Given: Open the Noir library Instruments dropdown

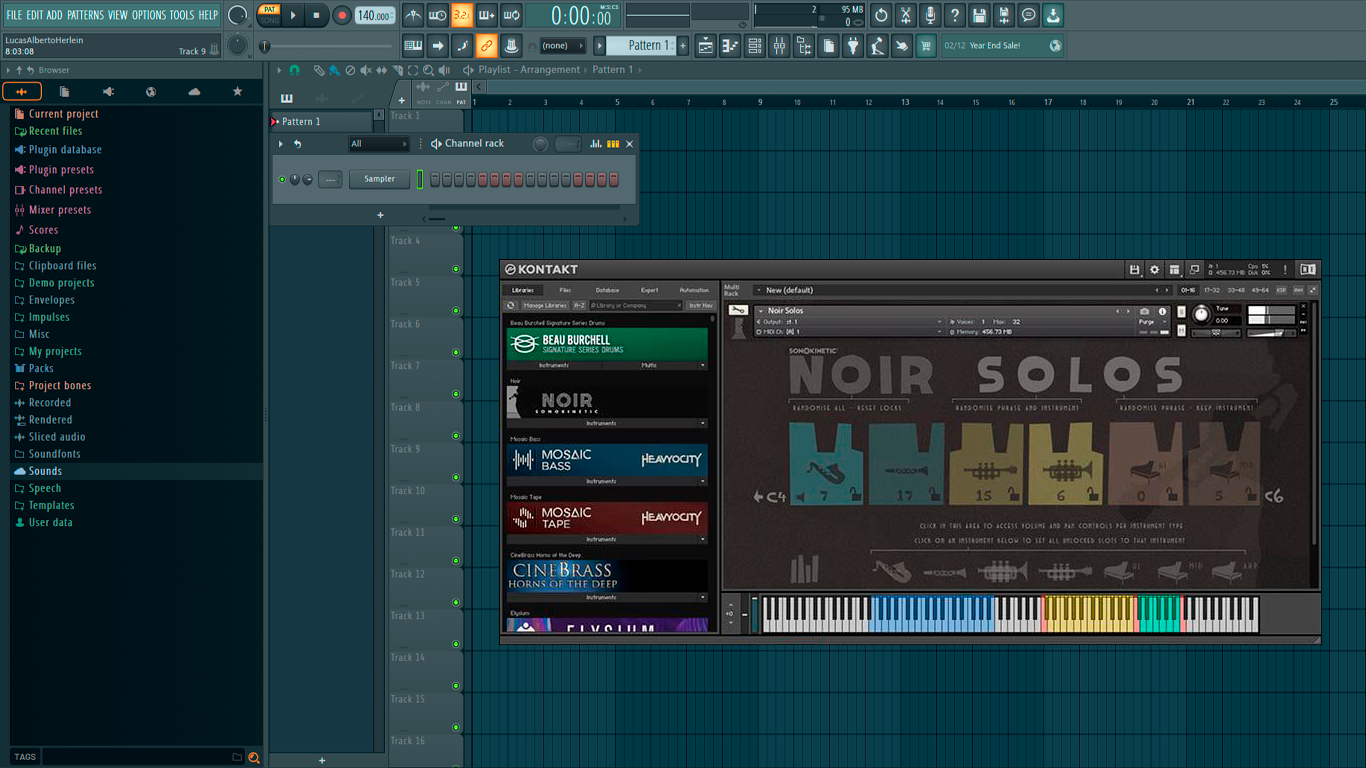Looking at the screenshot, I should click(x=607, y=423).
